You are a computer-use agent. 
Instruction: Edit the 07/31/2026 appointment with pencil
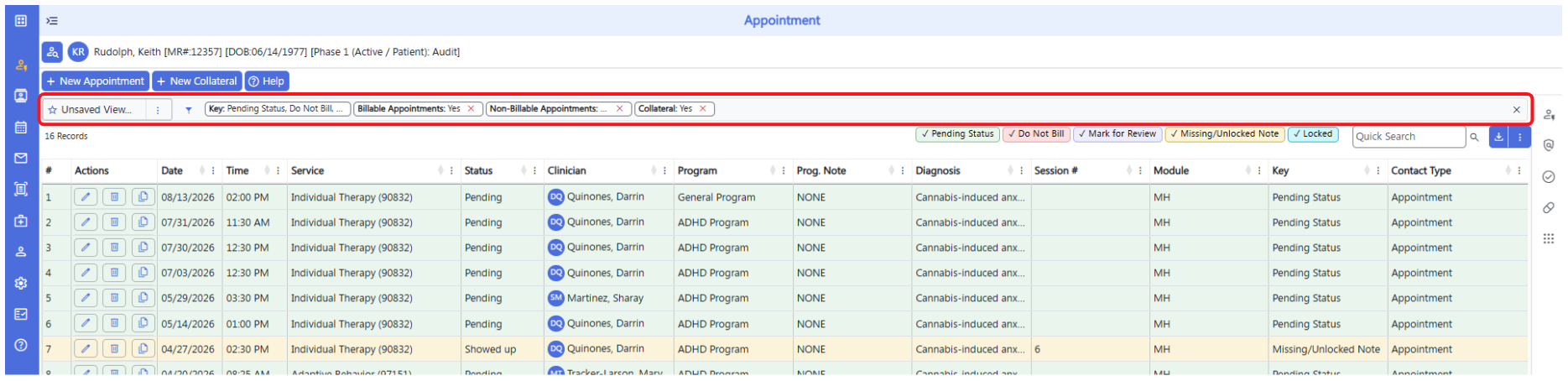pyautogui.click(x=86, y=222)
